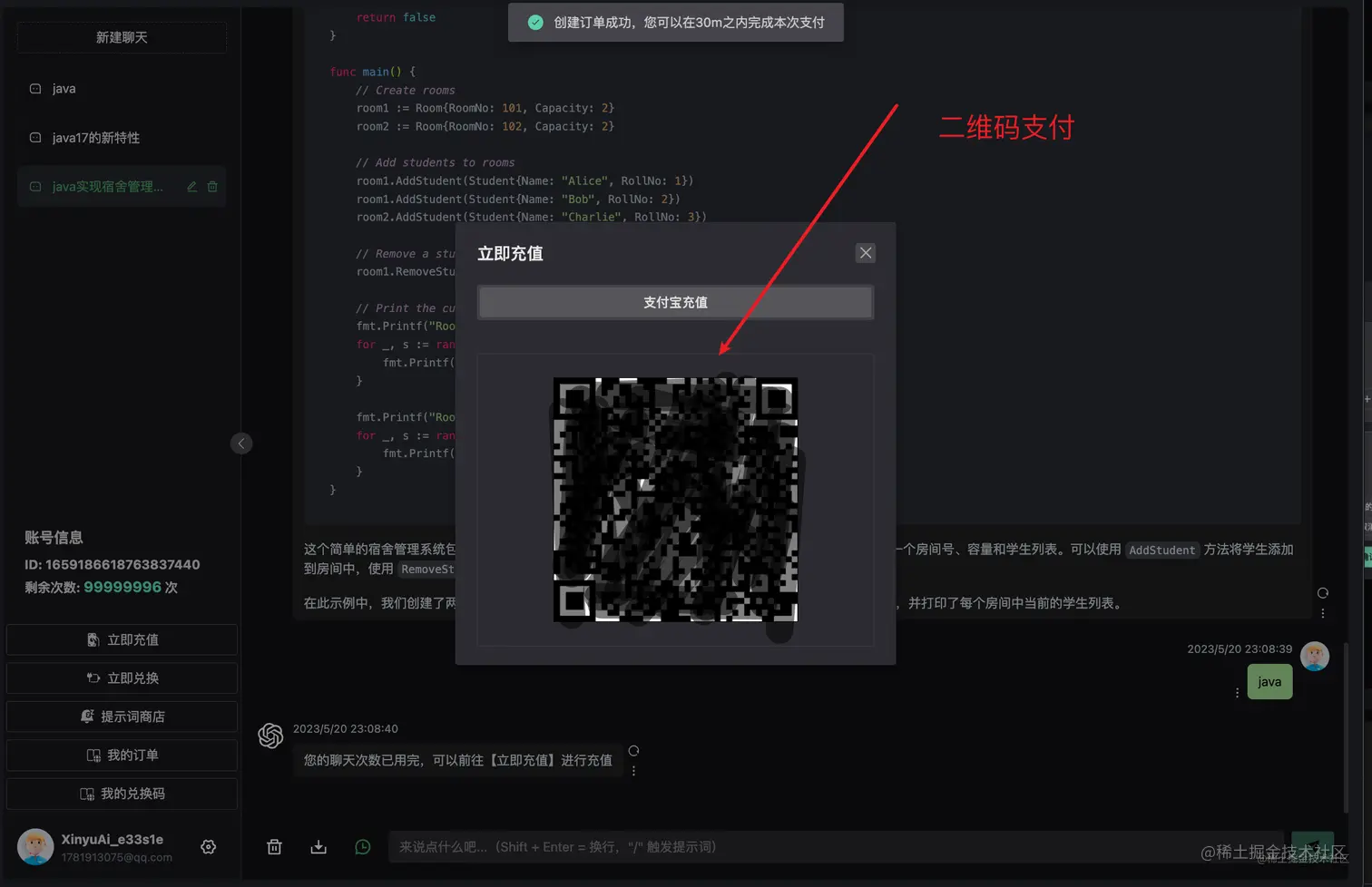Click the 创建订单成功 notification toast
Viewport: 1372px width, 887px height.
(675, 23)
